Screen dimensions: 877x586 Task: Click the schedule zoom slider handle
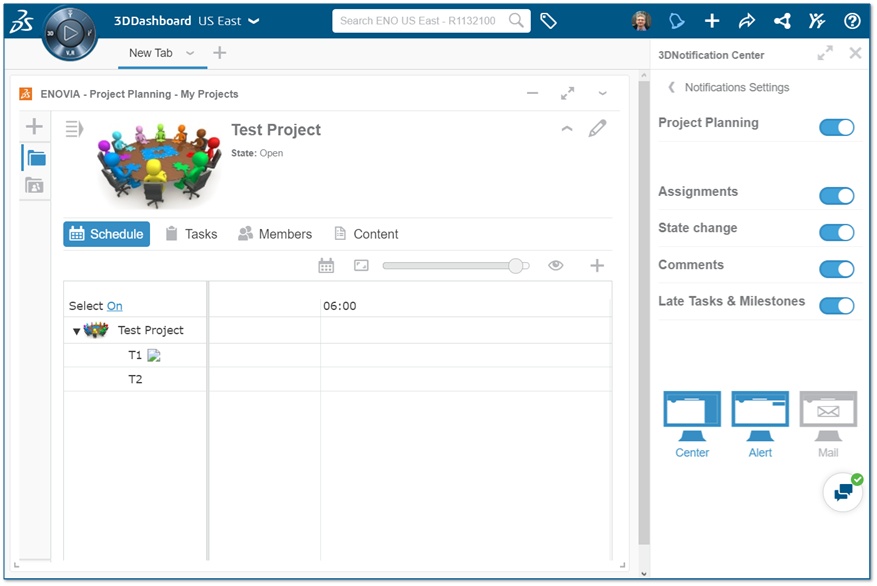point(516,266)
